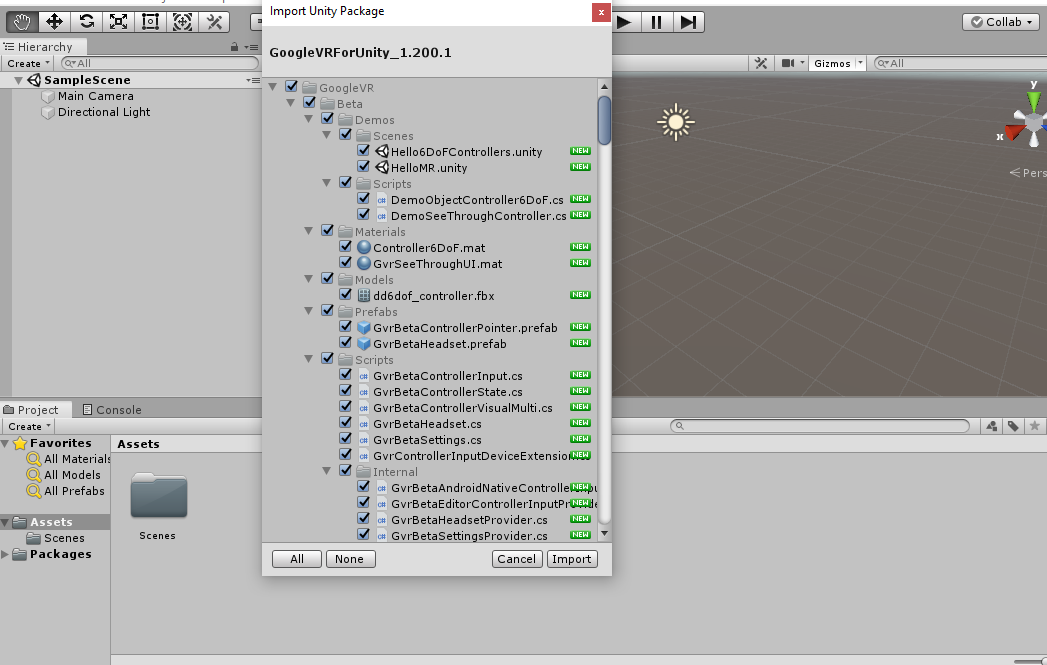Open the Project Create dropdown
Viewport: 1047px width, 665px height.
click(x=29, y=427)
